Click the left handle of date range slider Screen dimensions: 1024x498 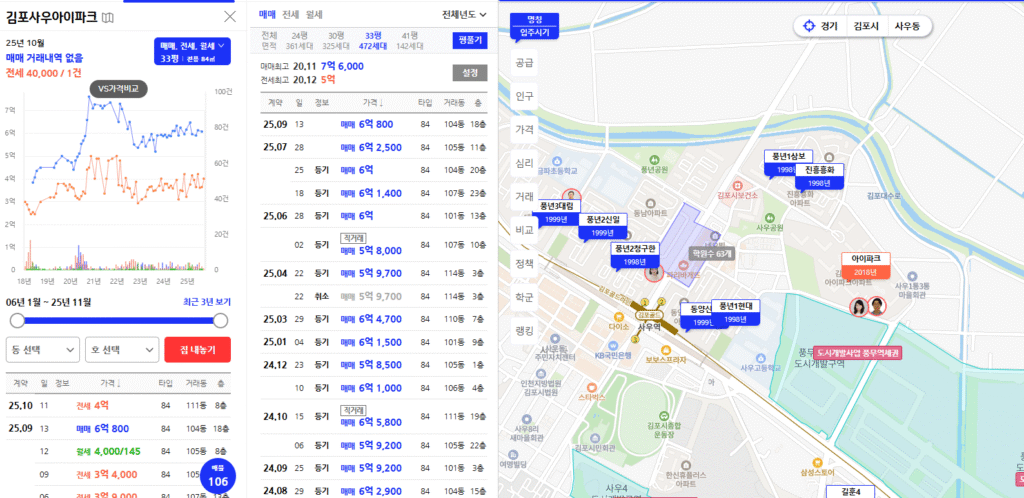pyautogui.click(x=17, y=320)
